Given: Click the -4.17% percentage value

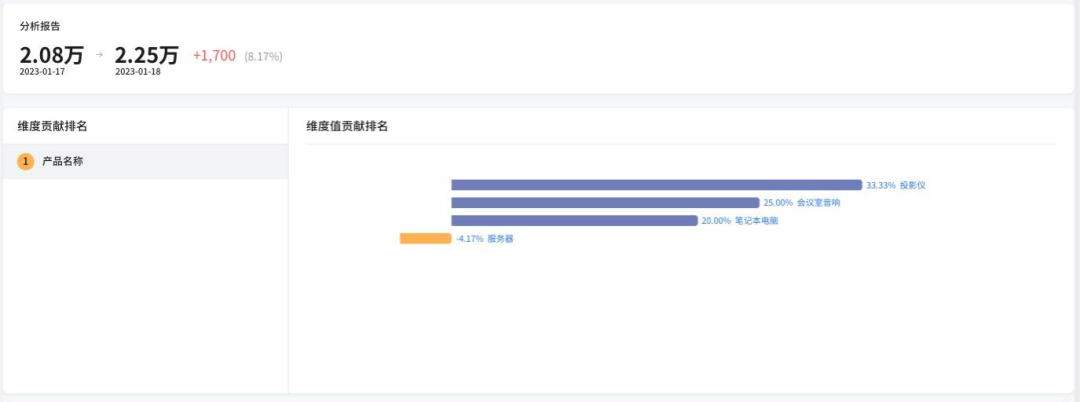Looking at the screenshot, I should (469, 239).
